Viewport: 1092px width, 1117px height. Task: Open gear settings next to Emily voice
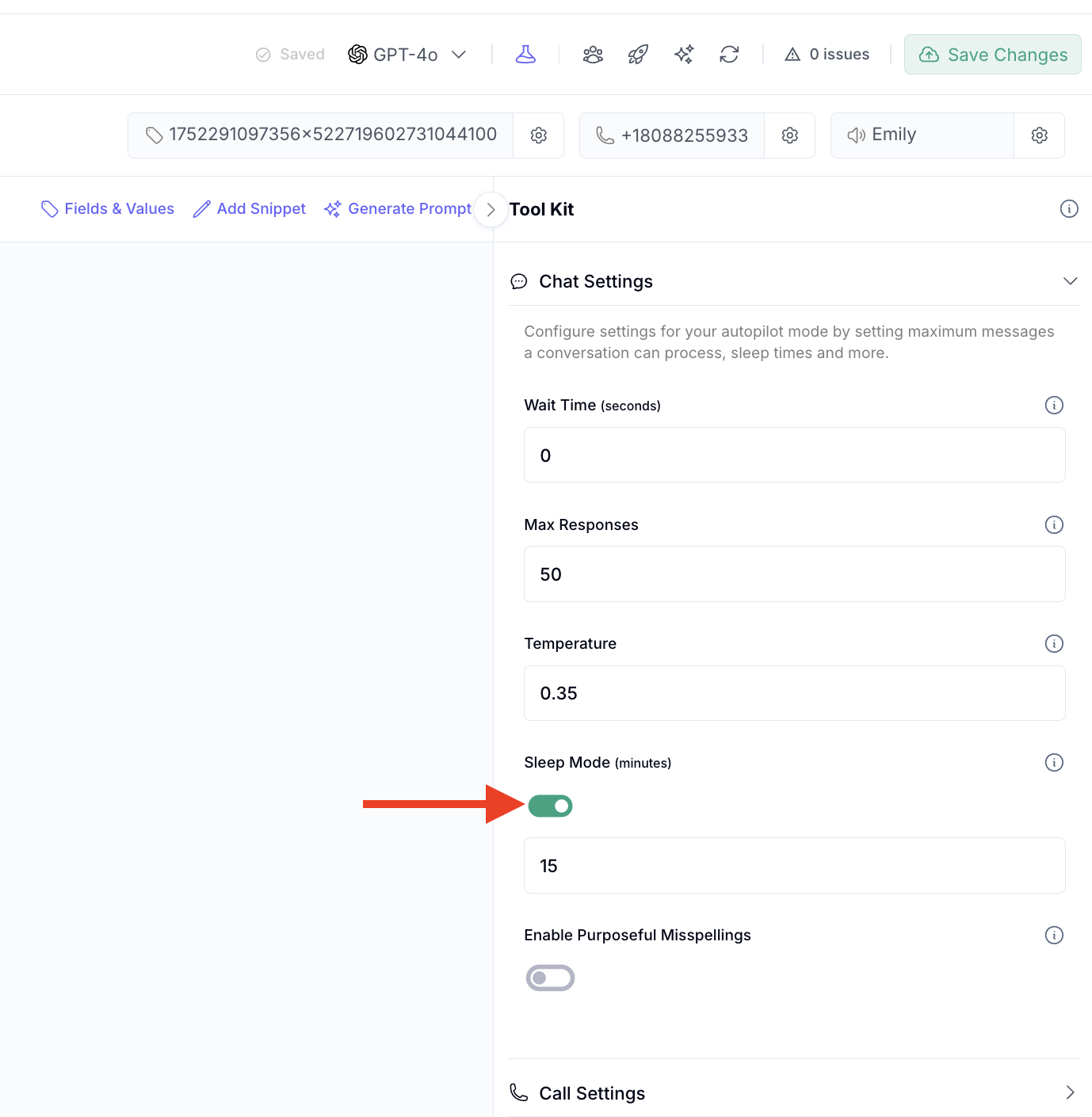click(1039, 135)
